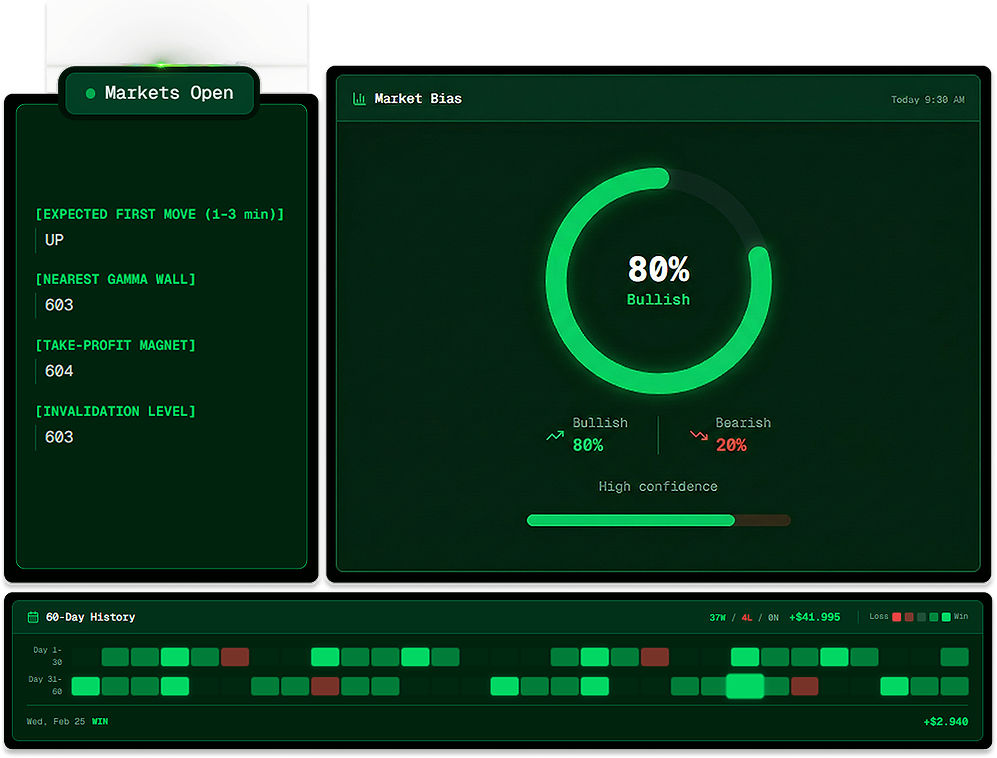The height and width of the screenshot is (758, 997).
Task: Click the Market Bias bar chart icon
Action: (359, 99)
